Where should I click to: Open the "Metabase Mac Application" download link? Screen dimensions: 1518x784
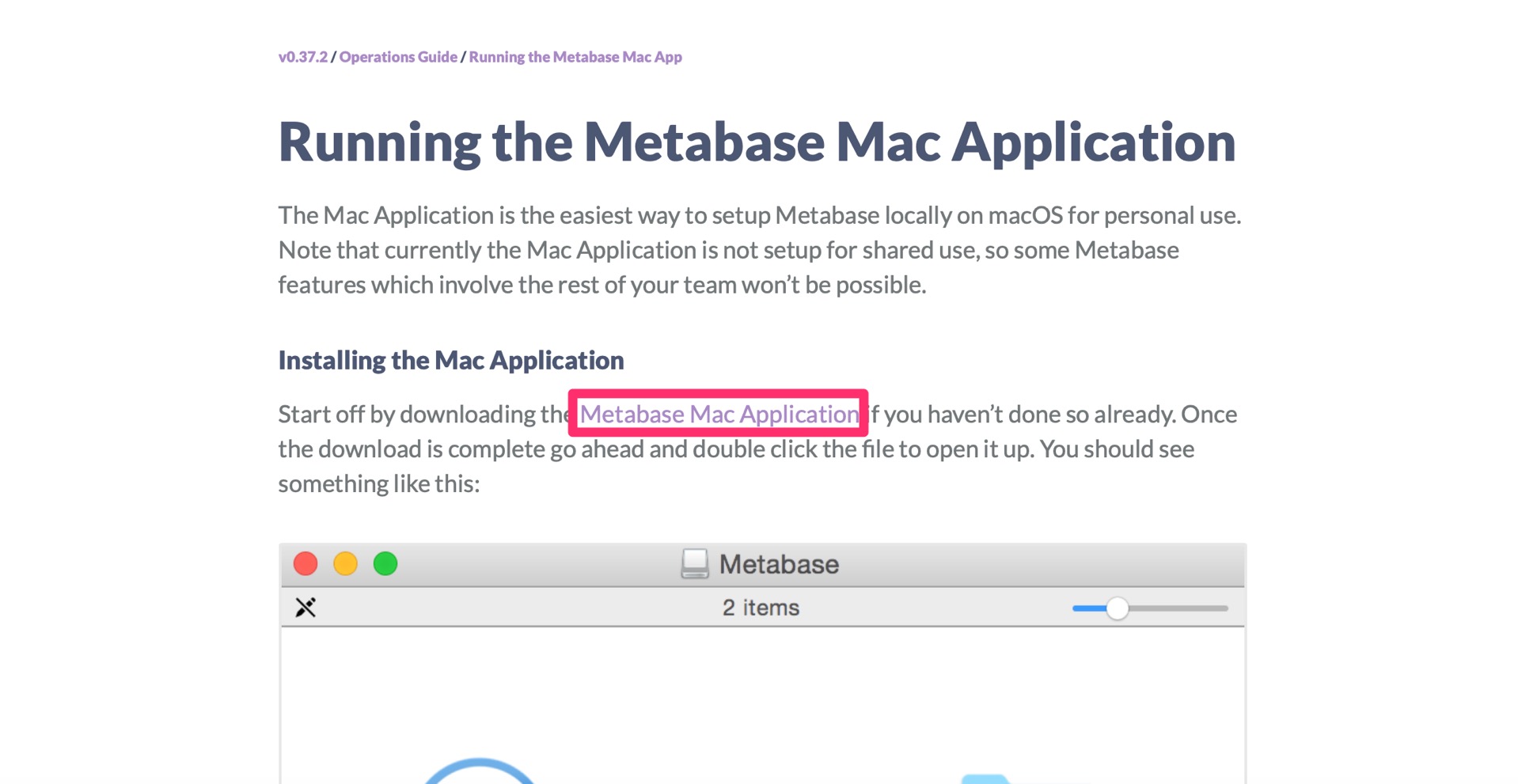pyautogui.click(x=719, y=413)
